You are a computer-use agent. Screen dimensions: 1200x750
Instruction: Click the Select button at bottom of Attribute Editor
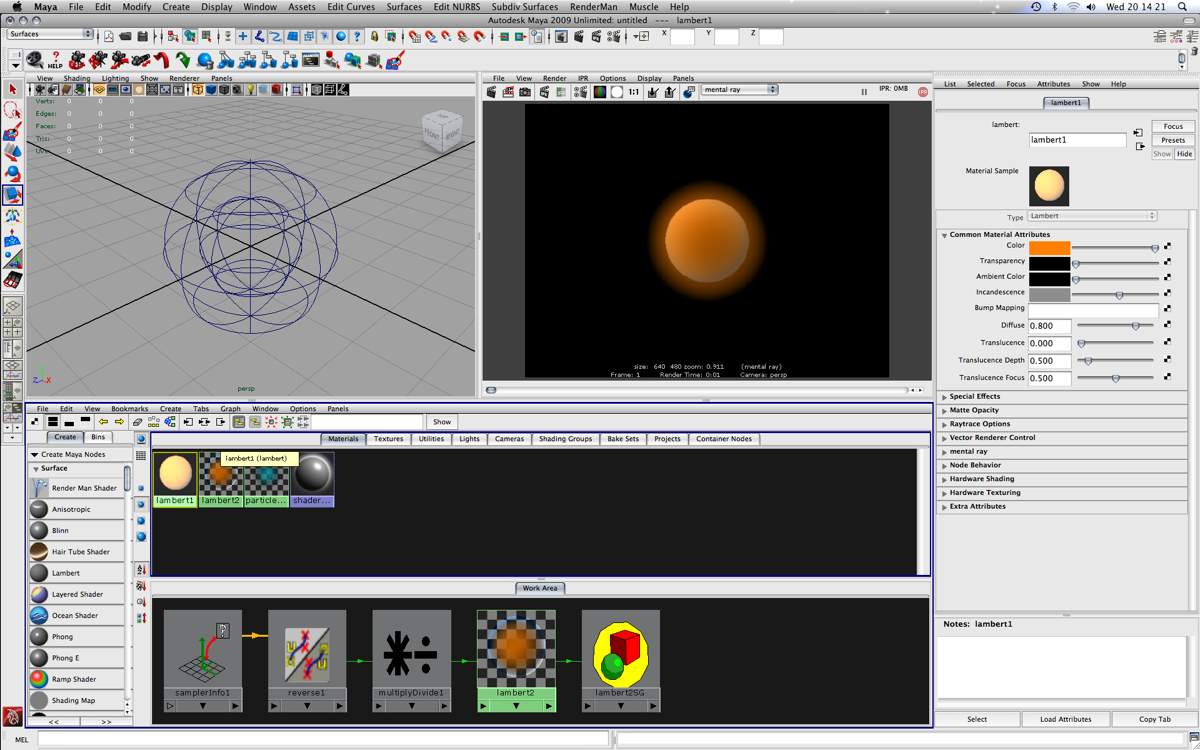977,719
